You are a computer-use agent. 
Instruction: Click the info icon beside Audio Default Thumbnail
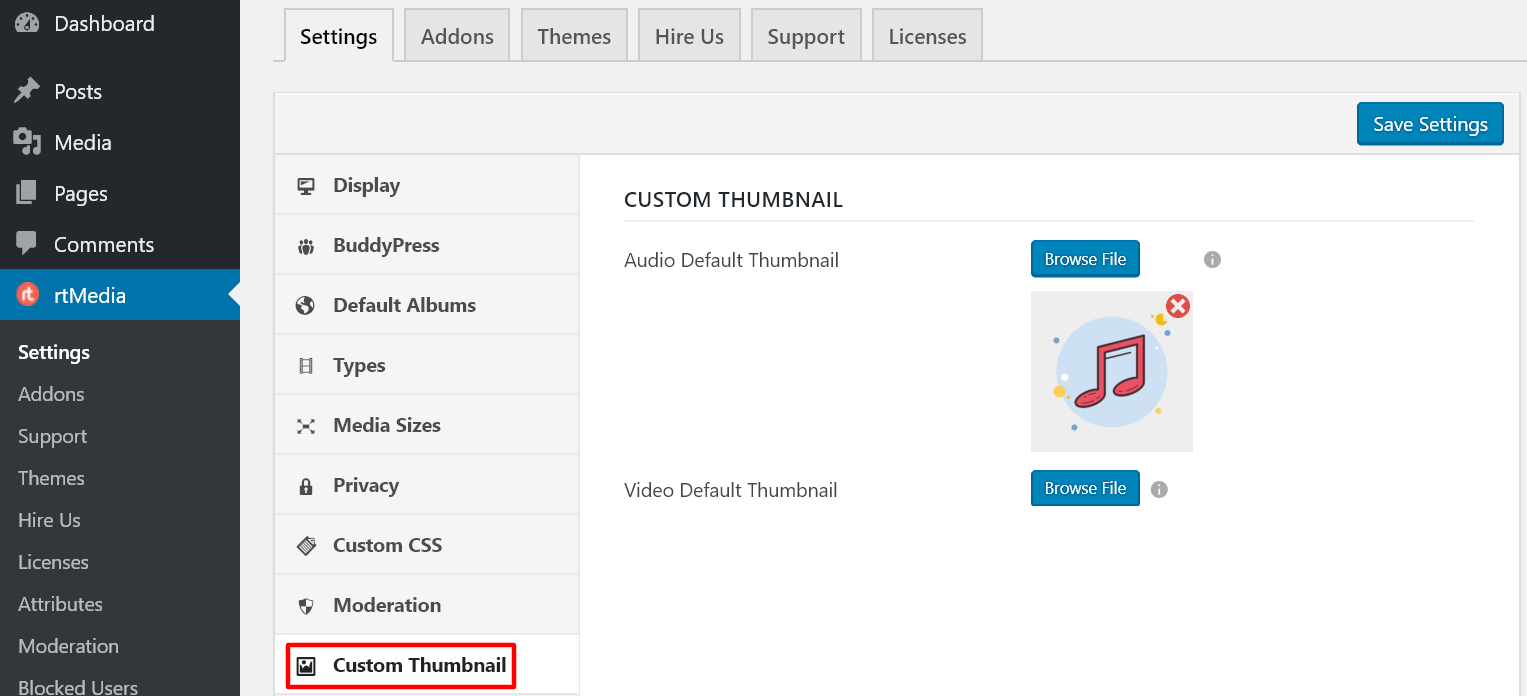[x=1212, y=259]
